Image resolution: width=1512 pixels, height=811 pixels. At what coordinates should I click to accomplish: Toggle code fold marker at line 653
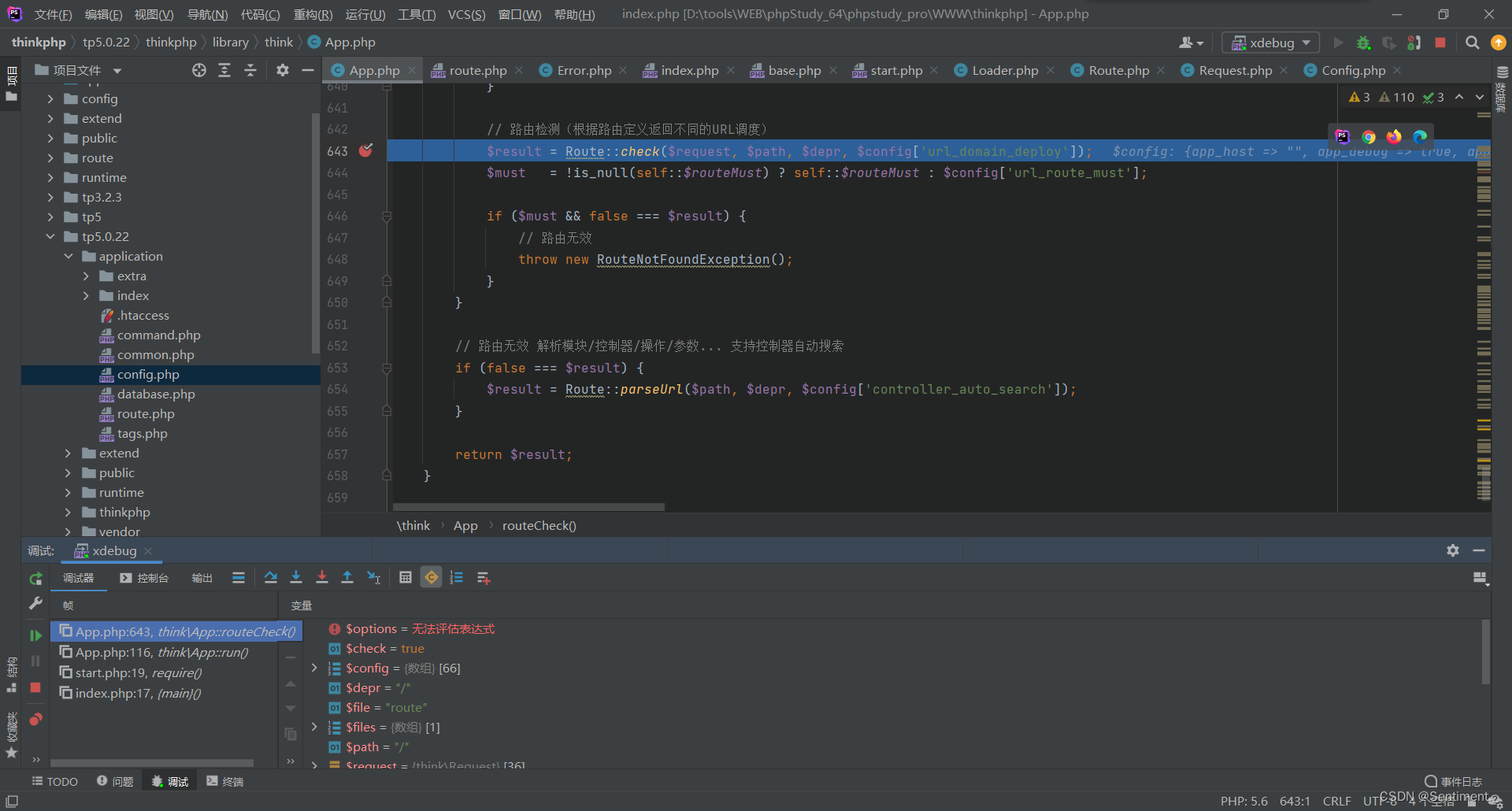point(387,368)
